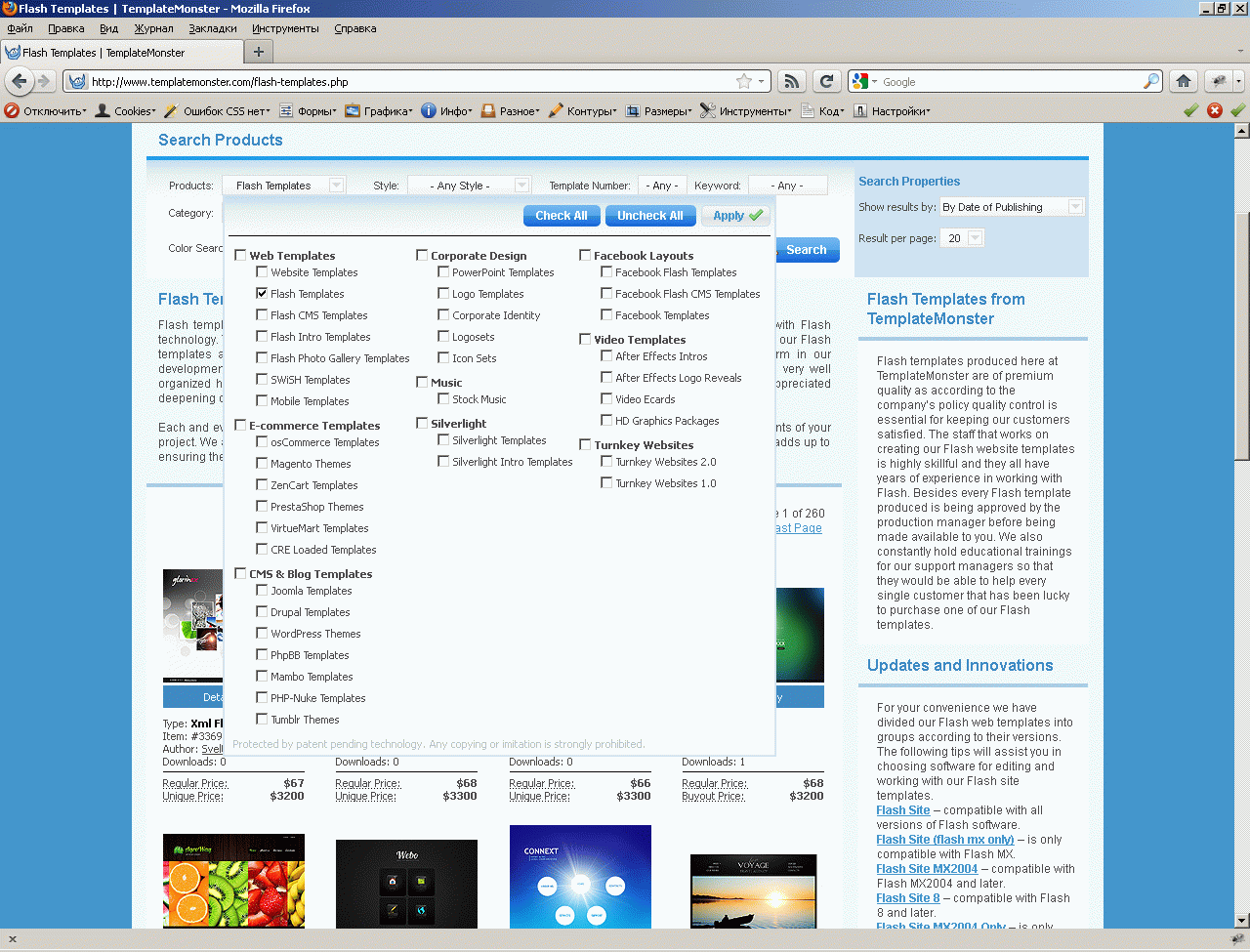This screenshot has width=1250, height=952.
Task: Open the Connext blue template thumbnail
Action: 580,877
